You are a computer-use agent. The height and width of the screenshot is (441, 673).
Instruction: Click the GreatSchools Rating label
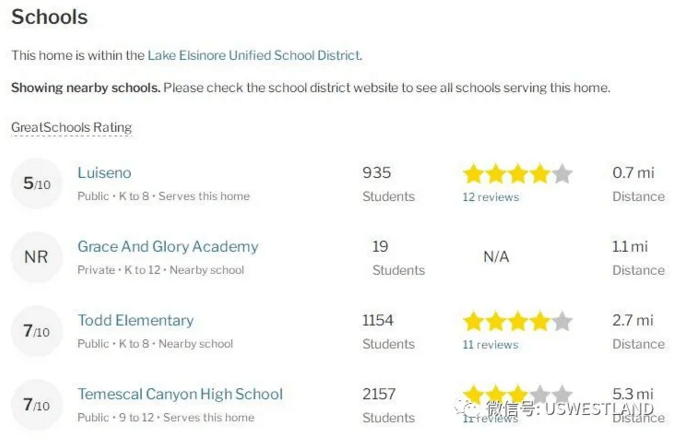(x=71, y=127)
